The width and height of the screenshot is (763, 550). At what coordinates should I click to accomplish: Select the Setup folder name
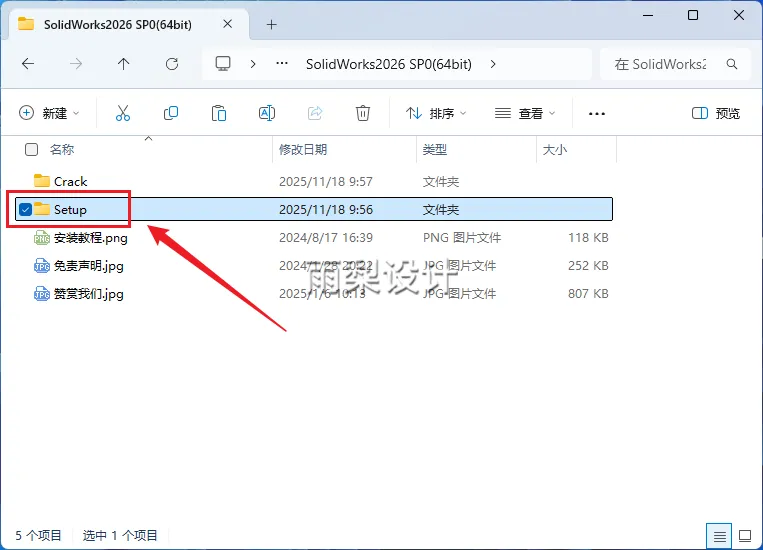tap(70, 210)
